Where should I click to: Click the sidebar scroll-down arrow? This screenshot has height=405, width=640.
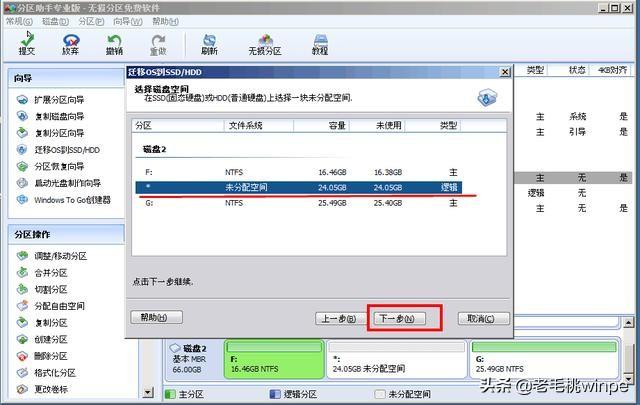(x=148, y=393)
